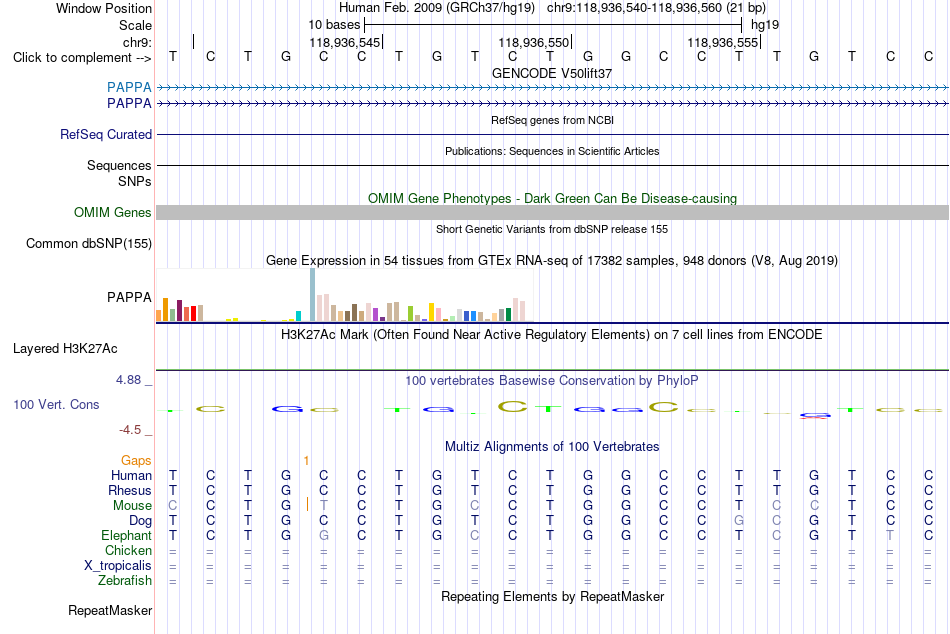Click the gray OMIM Genes bar
The width and height of the screenshot is (950, 634).
(552, 212)
